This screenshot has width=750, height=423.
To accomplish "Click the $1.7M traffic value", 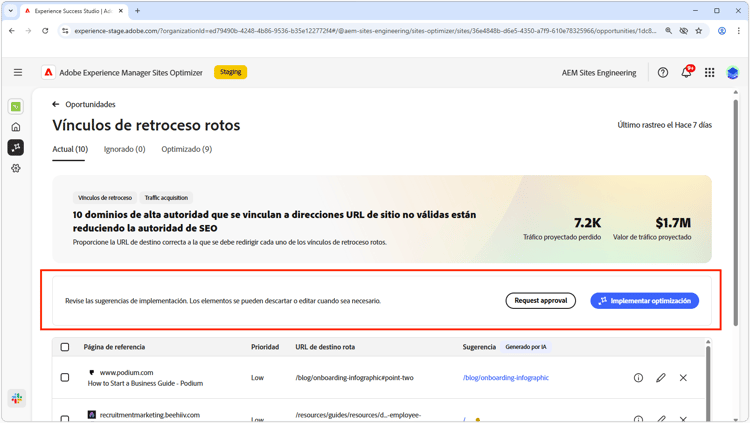I will click(673, 223).
